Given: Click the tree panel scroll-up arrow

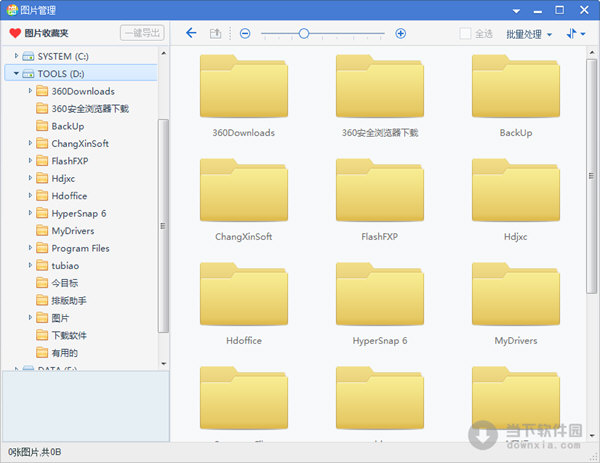Looking at the screenshot, I should tap(163, 53).
